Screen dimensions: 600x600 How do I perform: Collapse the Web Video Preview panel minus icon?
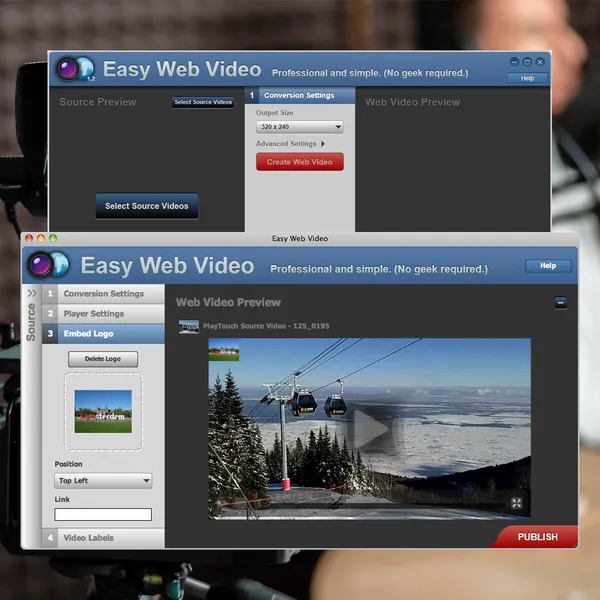(561, 303)
